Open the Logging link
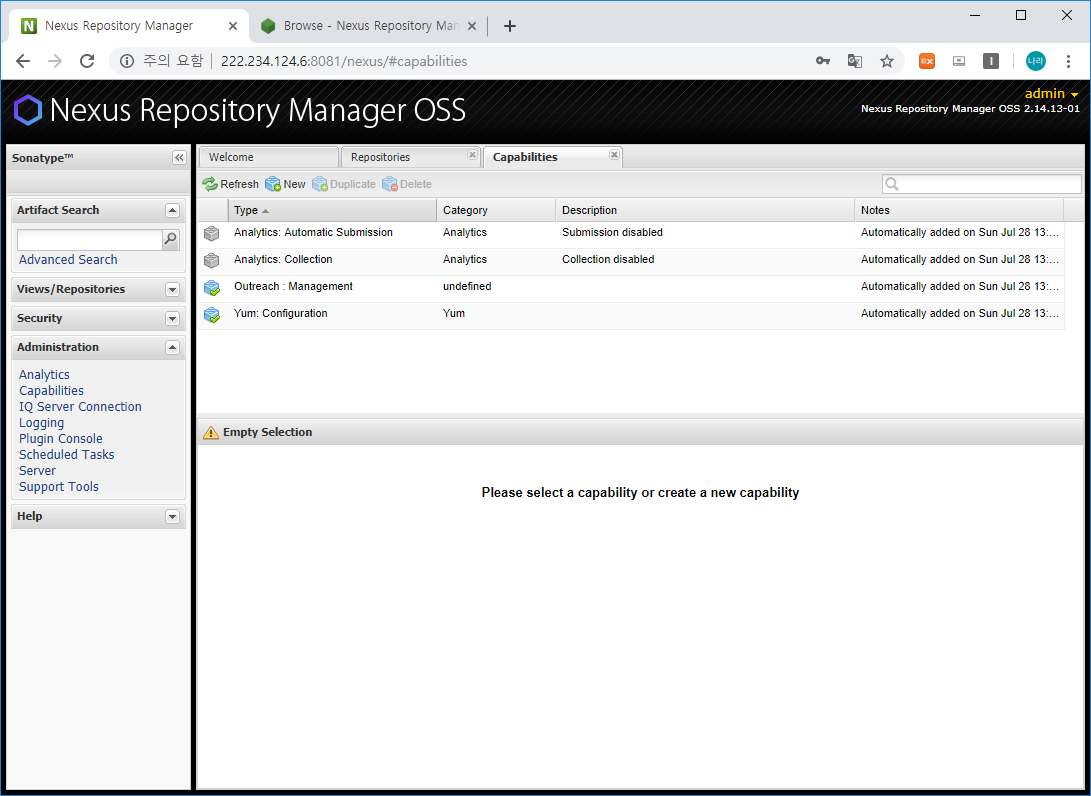Screen dimensions: 1091x796 coord(41,422)
